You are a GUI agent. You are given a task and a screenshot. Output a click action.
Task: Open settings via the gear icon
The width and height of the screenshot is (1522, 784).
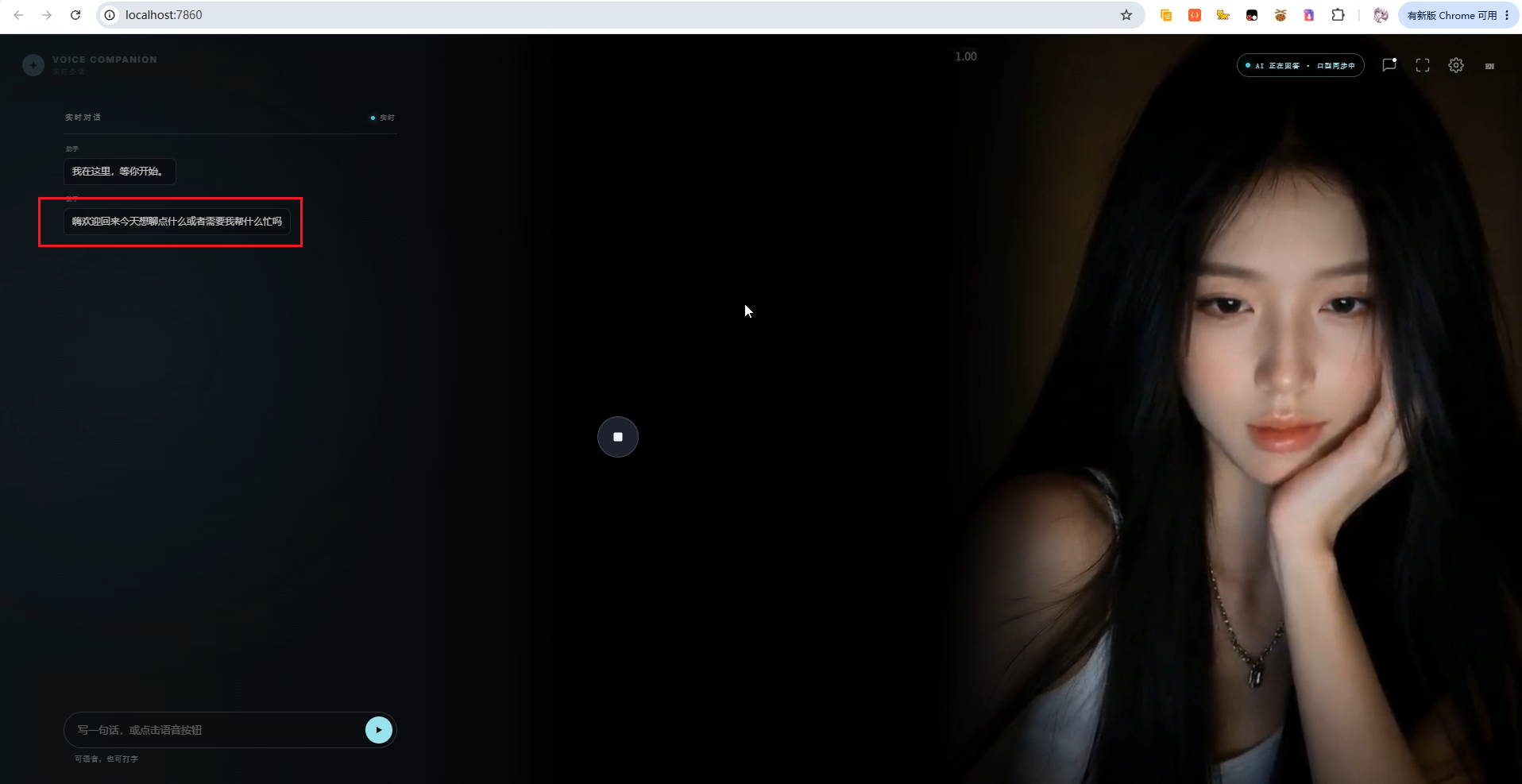1456,65
